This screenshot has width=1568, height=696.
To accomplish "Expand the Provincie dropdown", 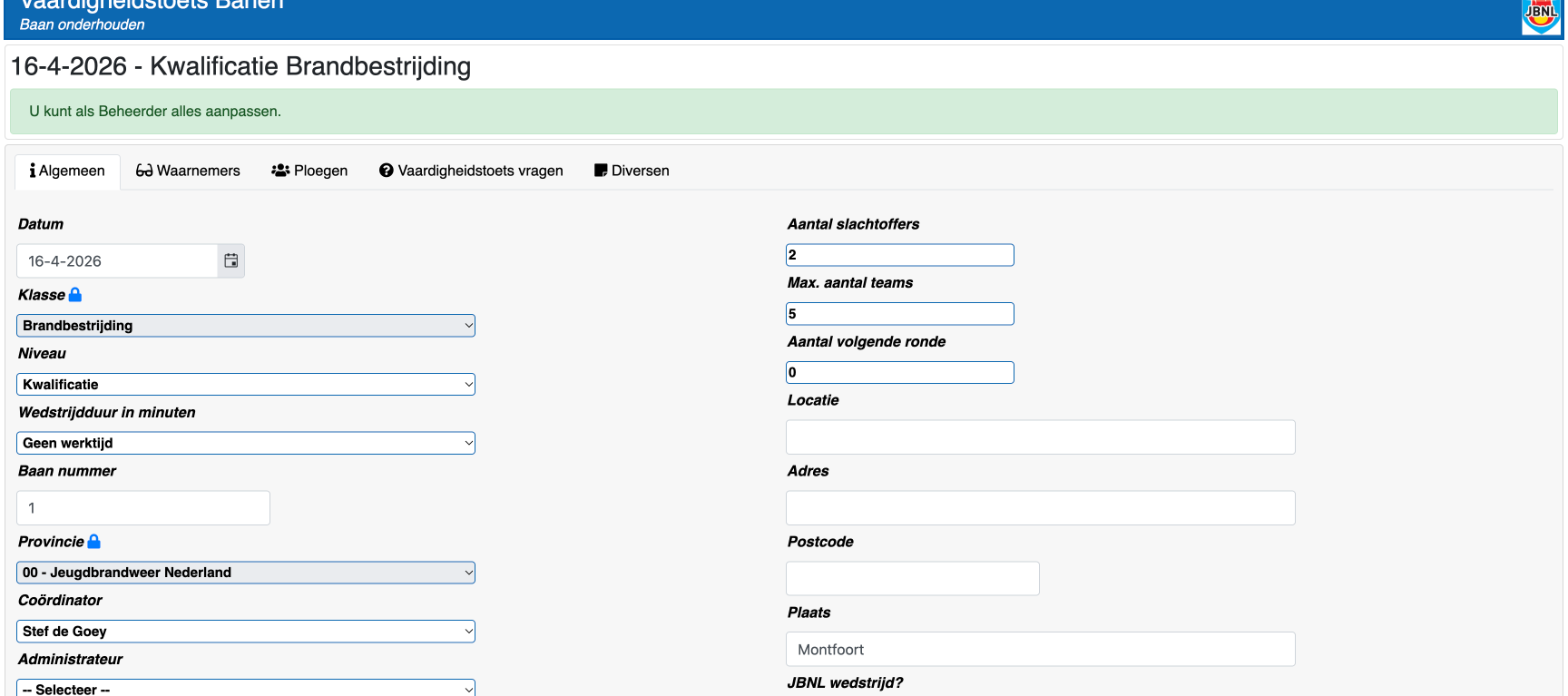I will [246, 572].
